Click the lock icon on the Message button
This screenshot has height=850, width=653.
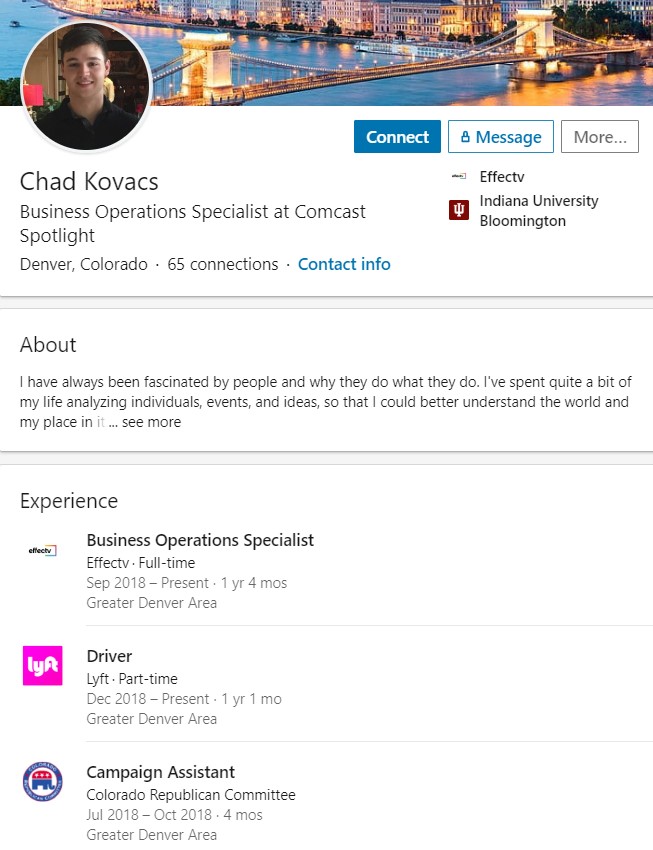pyautogui.click(x=465, y=137)
